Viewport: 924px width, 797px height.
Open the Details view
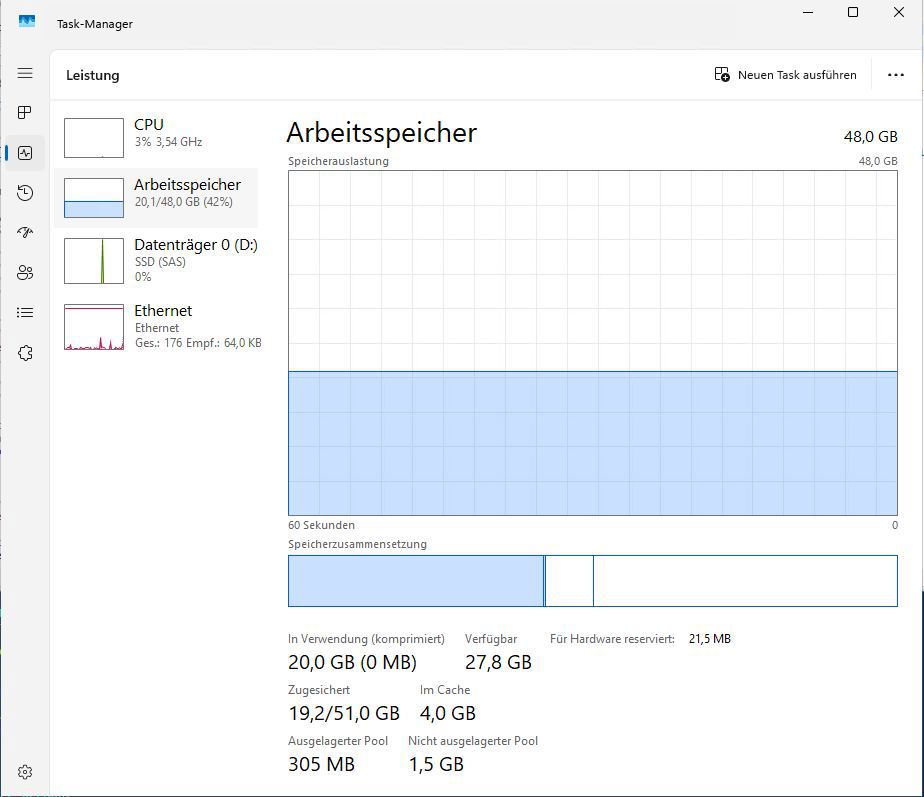point(25,312)
